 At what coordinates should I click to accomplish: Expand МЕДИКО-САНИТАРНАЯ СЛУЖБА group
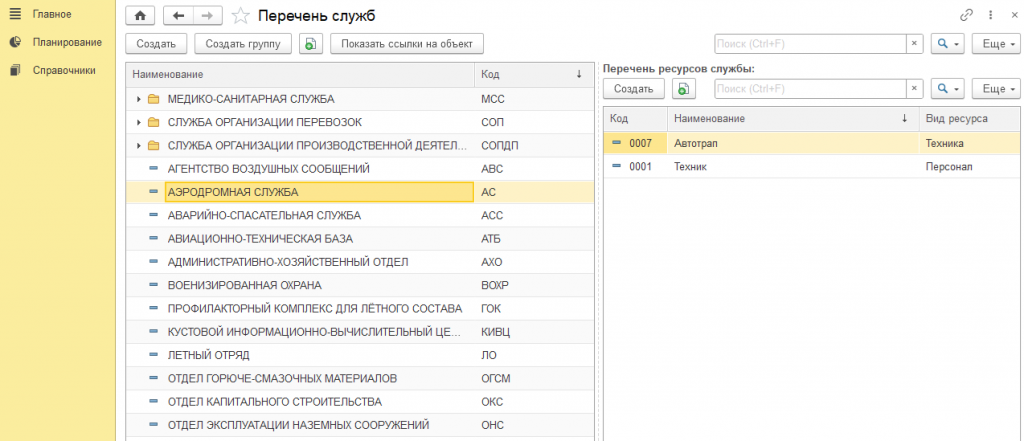138,99
